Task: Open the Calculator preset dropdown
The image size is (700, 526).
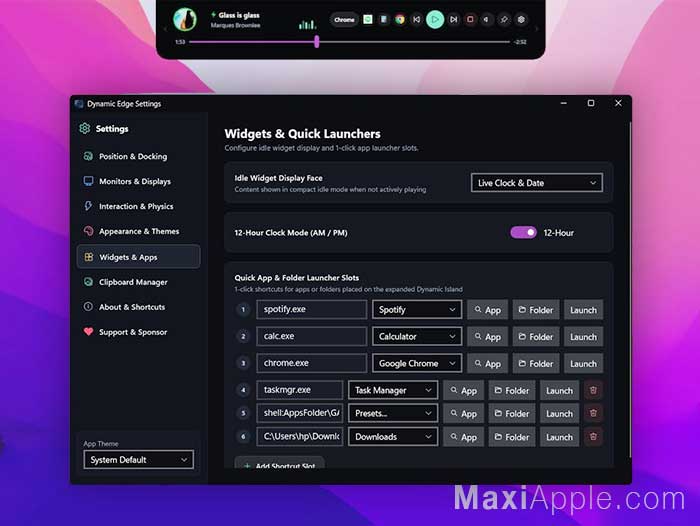Action: click(417, 336)
